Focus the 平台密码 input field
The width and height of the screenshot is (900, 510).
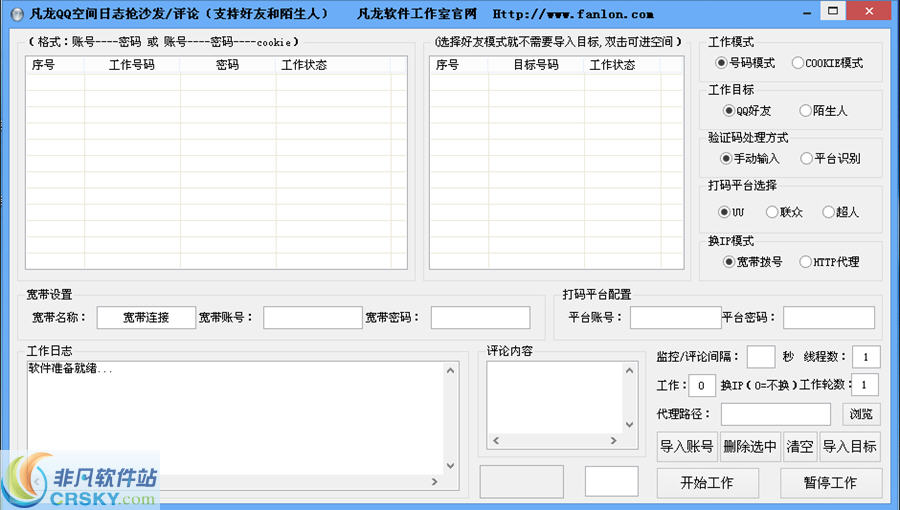[x=829, y=318]
